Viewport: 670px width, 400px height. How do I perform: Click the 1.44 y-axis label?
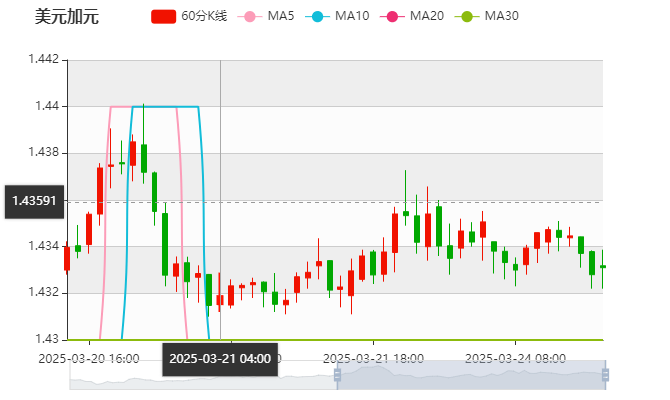[x=49, y=105]
